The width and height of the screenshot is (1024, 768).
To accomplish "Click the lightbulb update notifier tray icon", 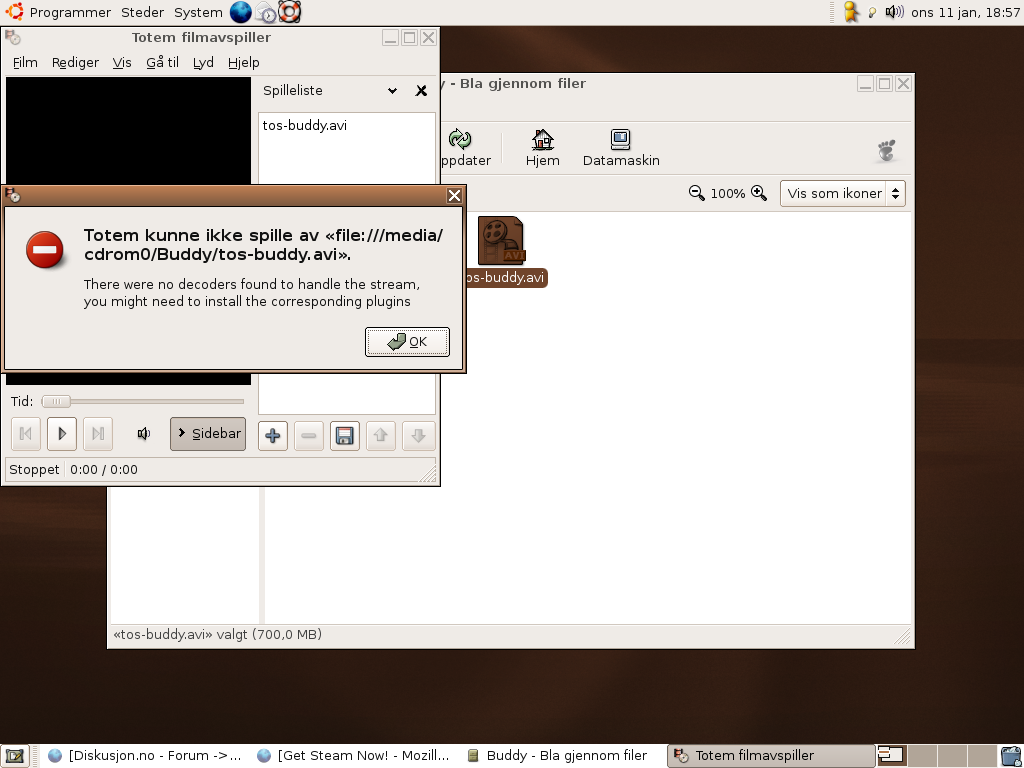I will (x=872, y=12).
